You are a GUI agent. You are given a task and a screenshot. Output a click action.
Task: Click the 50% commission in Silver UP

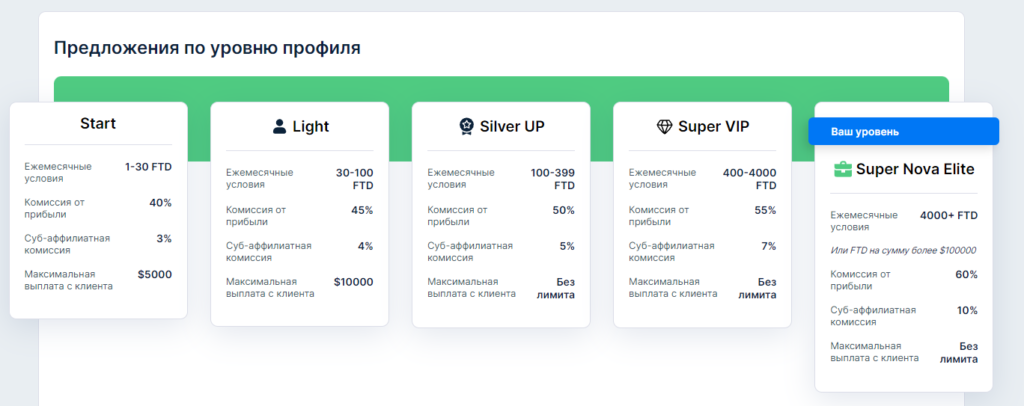tap(563, 210)
